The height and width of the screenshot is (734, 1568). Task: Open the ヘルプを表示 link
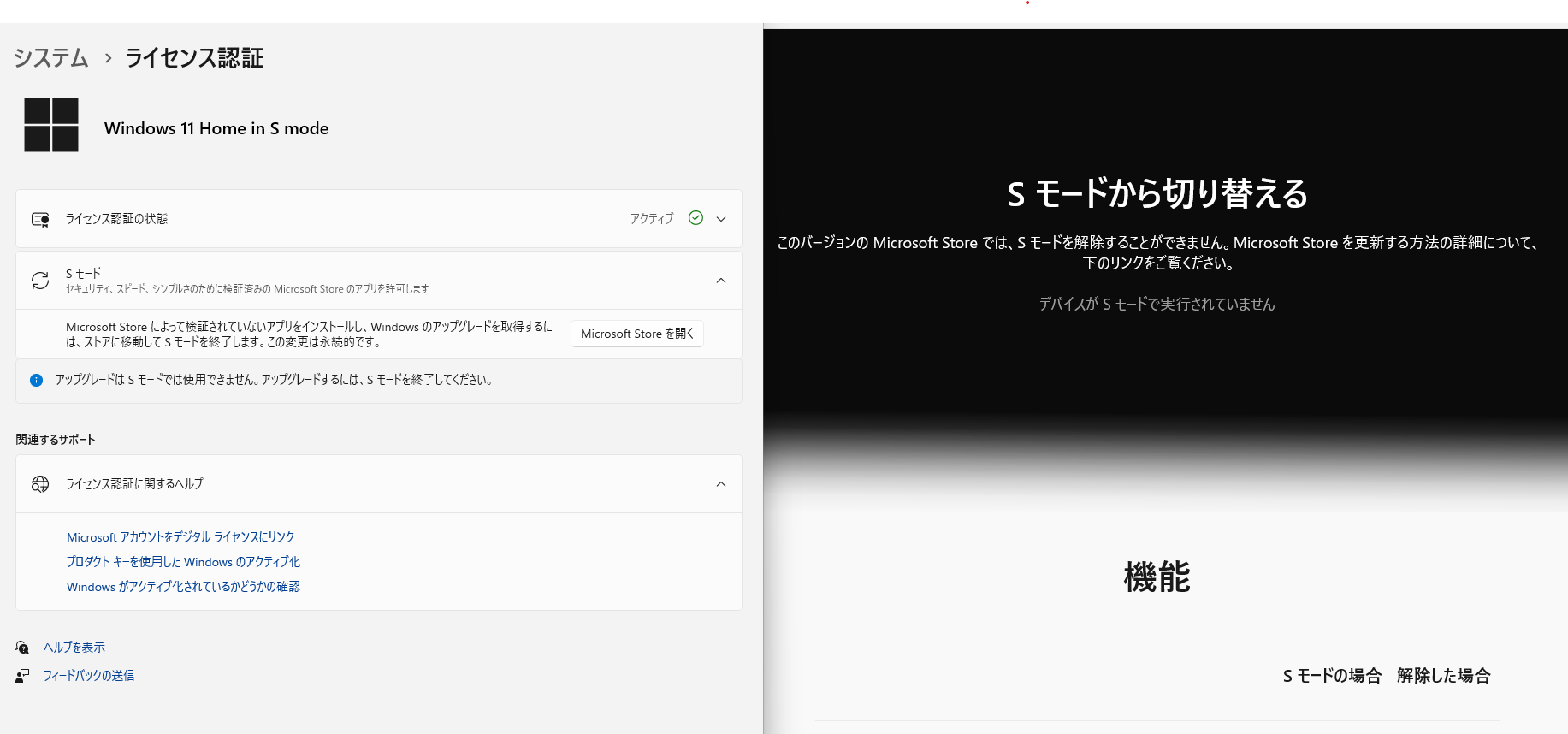point(74,648)
